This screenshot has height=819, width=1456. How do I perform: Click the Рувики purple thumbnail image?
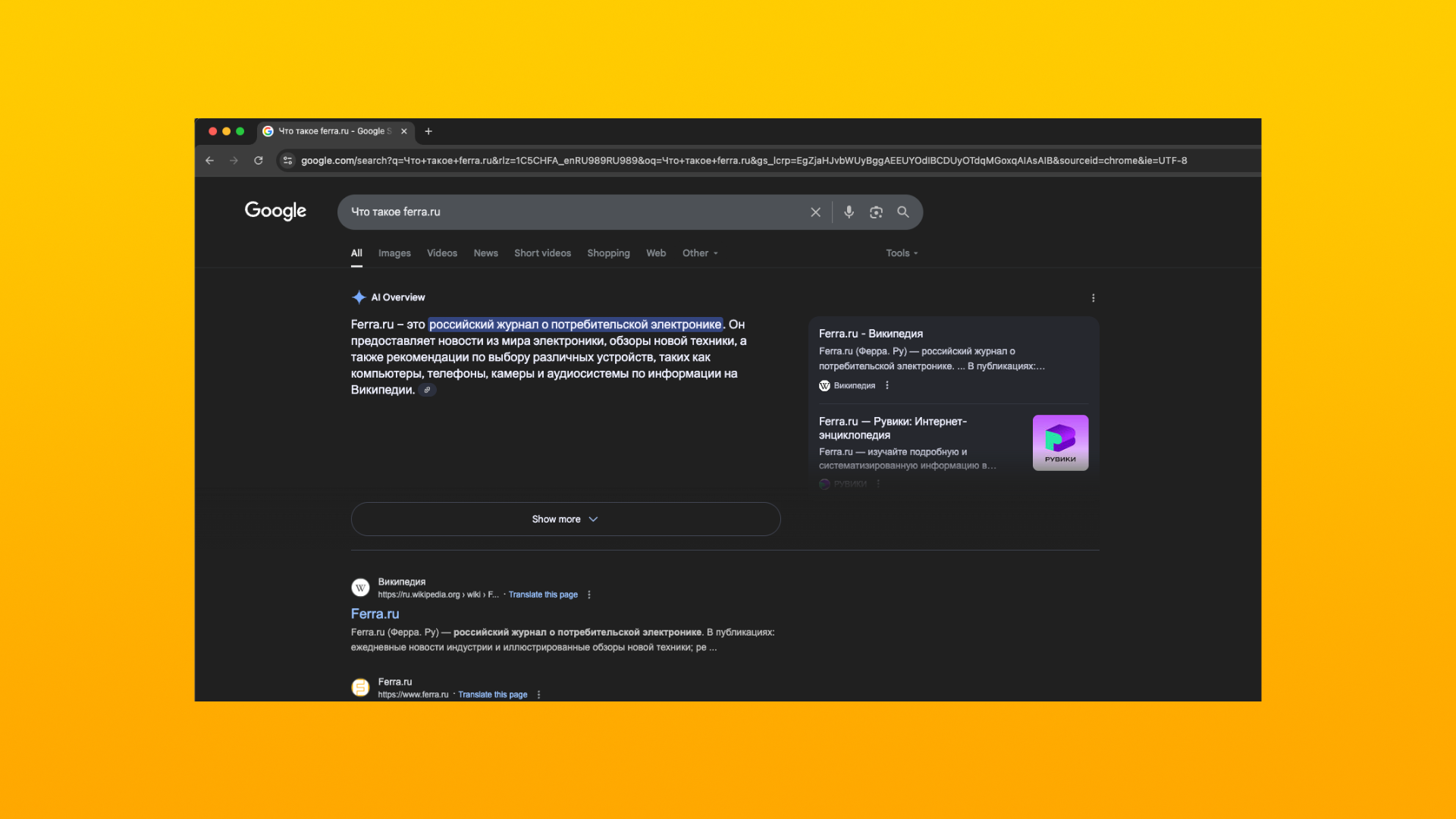click(1060, 443)
